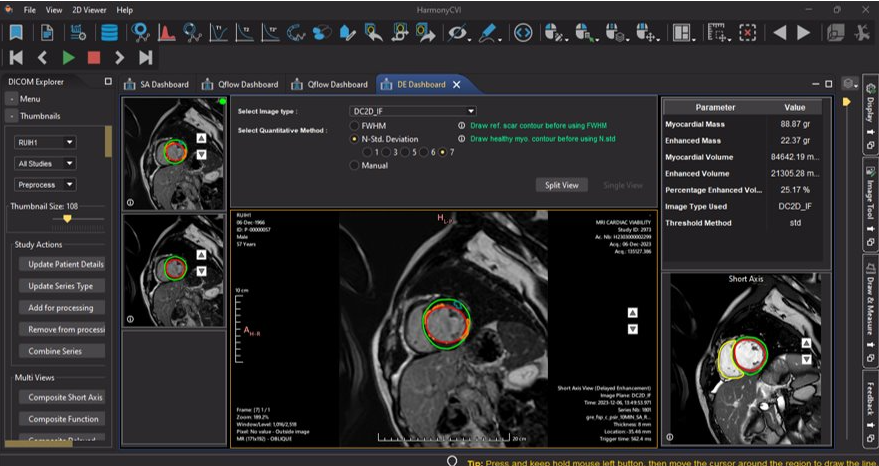Open the 2D Viewer menu
The width and height of the screenshot is (879, 466).
[x=87, y=9]
